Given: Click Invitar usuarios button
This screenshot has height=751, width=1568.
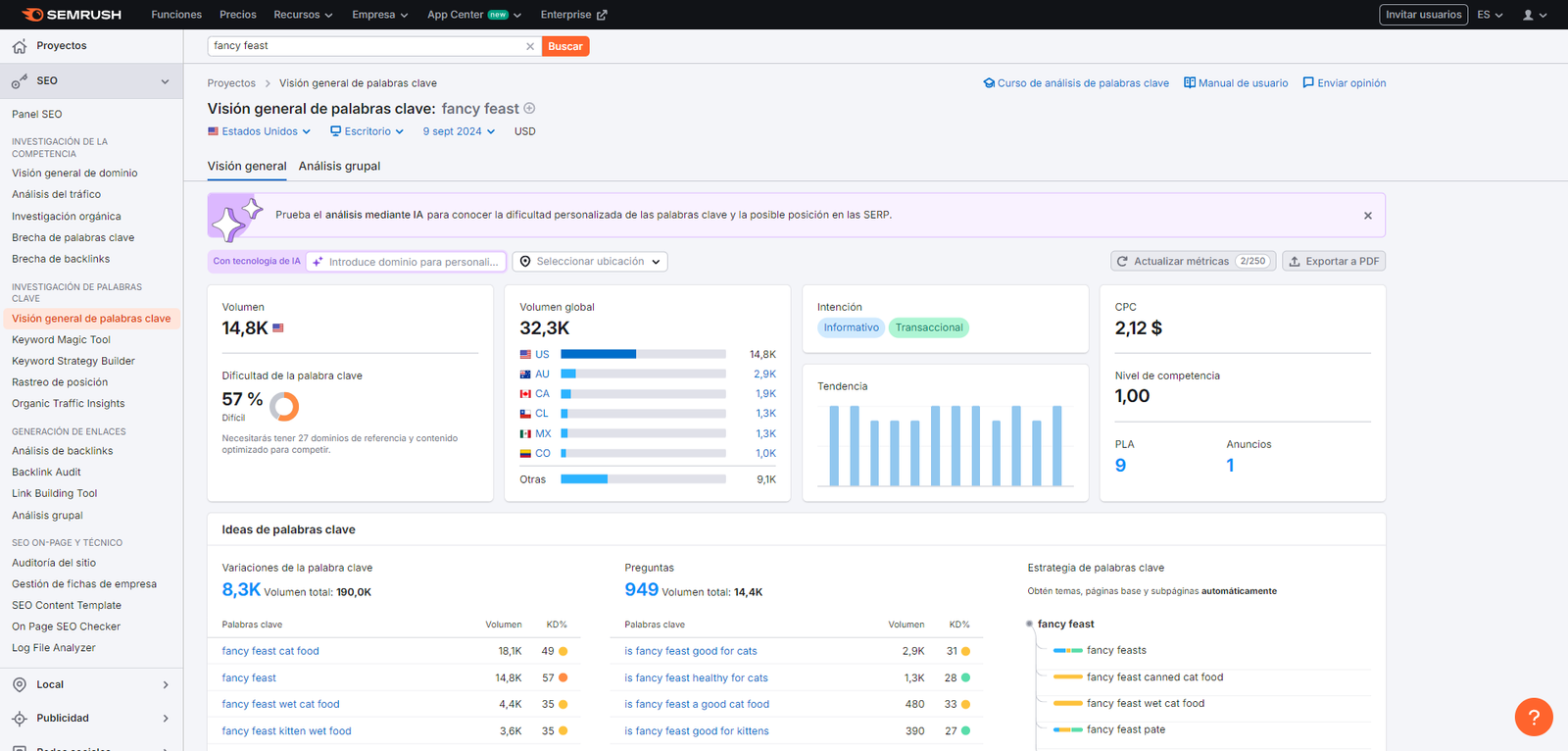Looking at the screenshot, I should [x=1423, y=15].
